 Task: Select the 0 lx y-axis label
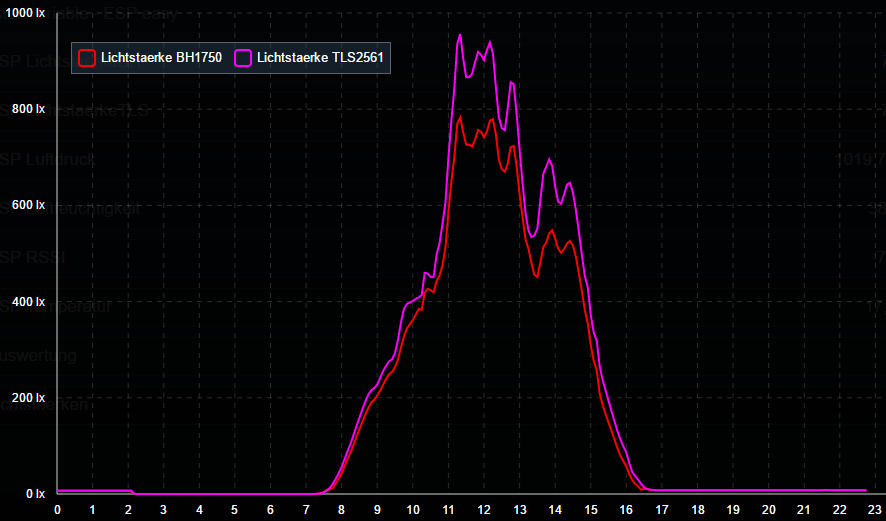point(35,493)
